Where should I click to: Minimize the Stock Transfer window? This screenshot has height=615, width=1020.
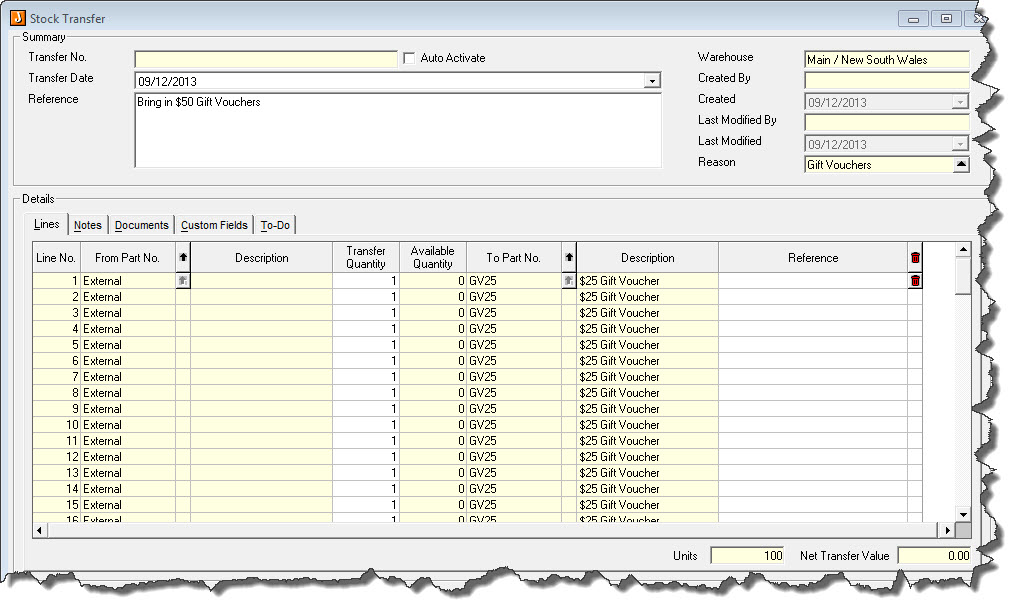click(x=913, y=19)
